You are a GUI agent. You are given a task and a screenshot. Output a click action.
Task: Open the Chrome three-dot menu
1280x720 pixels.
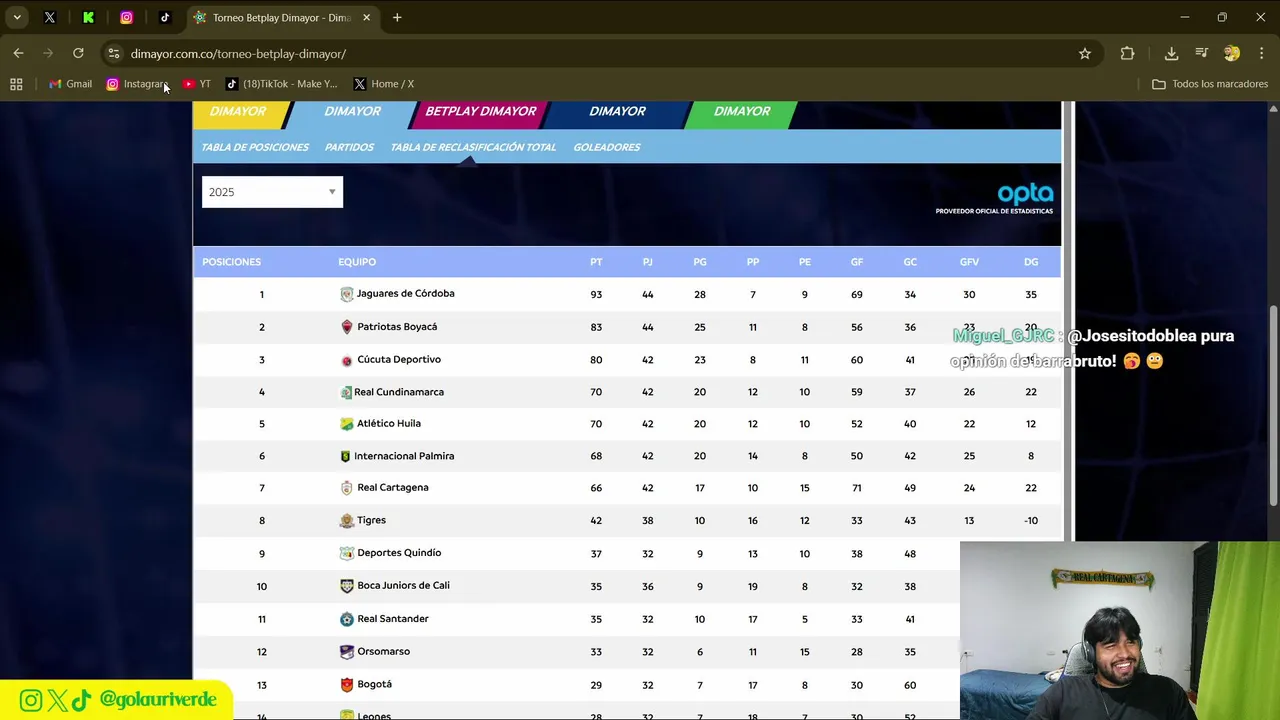(1262, 53)
